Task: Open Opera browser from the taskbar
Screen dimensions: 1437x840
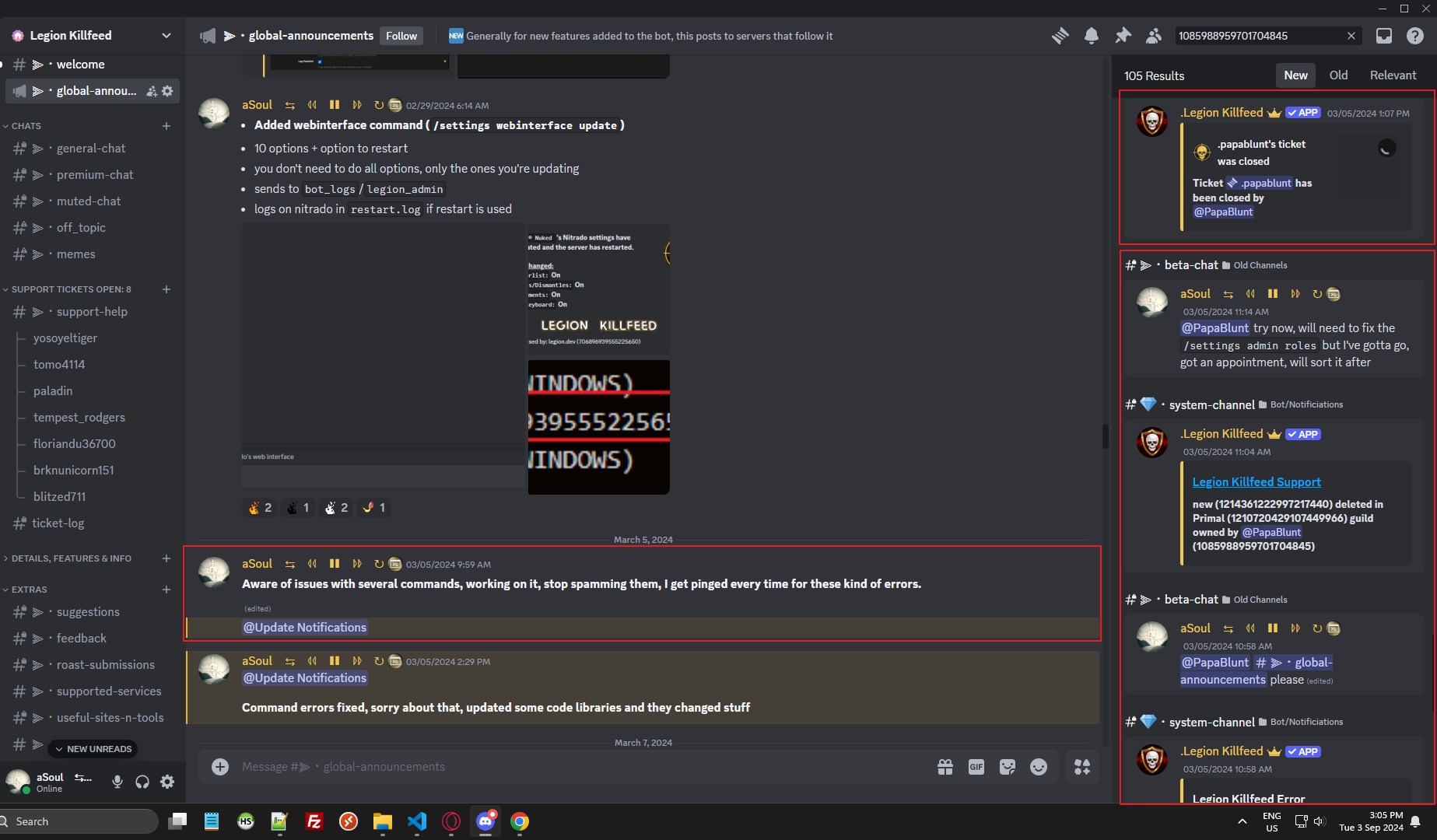Action: [x=451, y=821]
